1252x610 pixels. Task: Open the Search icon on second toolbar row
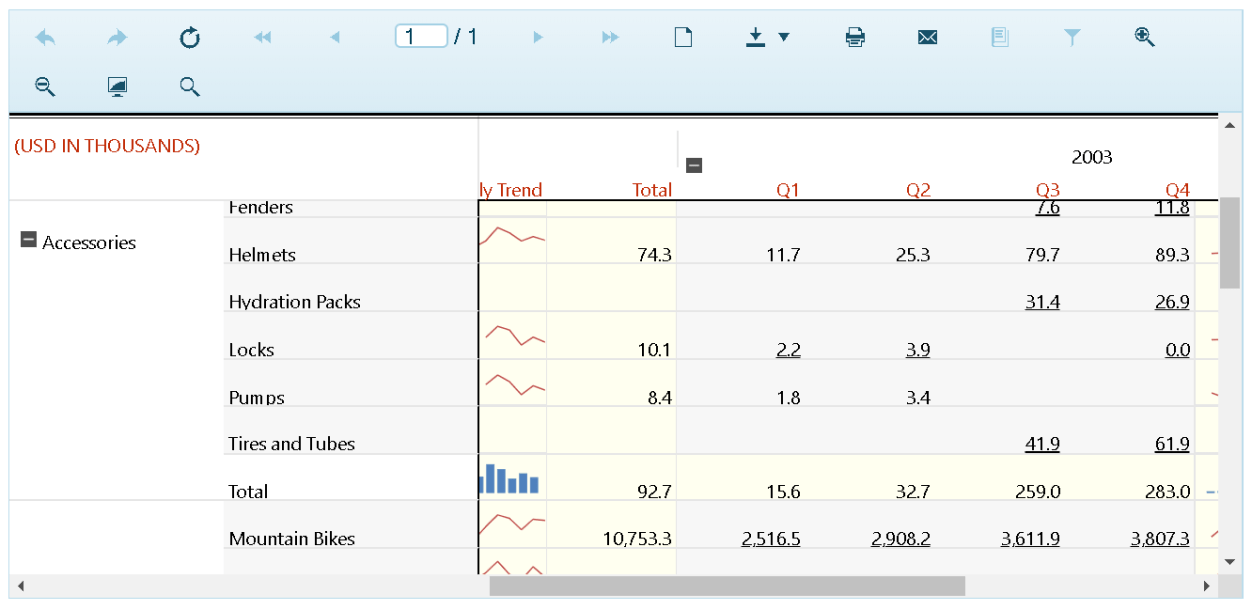pos(189,87)
